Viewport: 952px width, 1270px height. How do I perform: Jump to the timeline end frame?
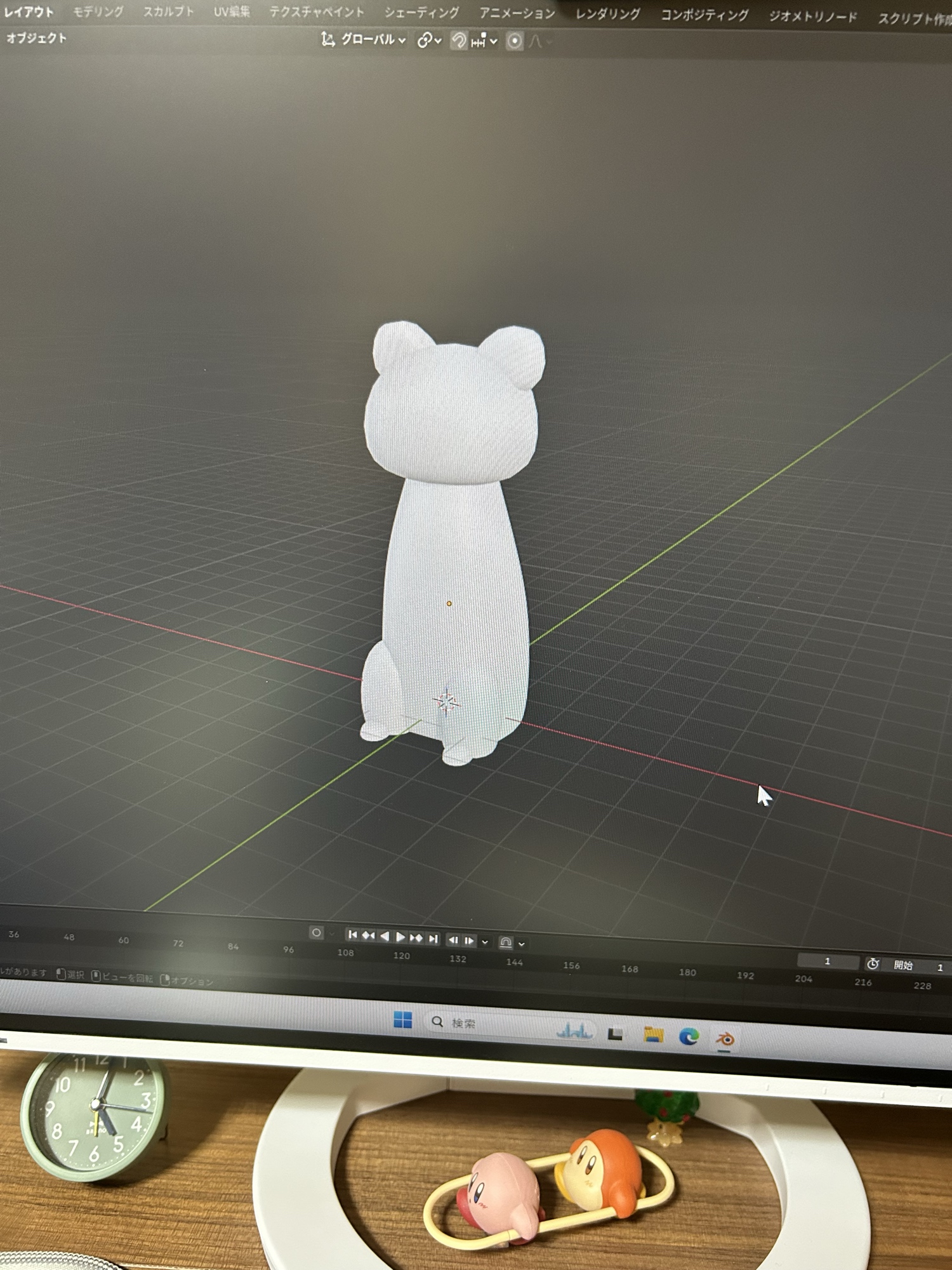(433, 939)
